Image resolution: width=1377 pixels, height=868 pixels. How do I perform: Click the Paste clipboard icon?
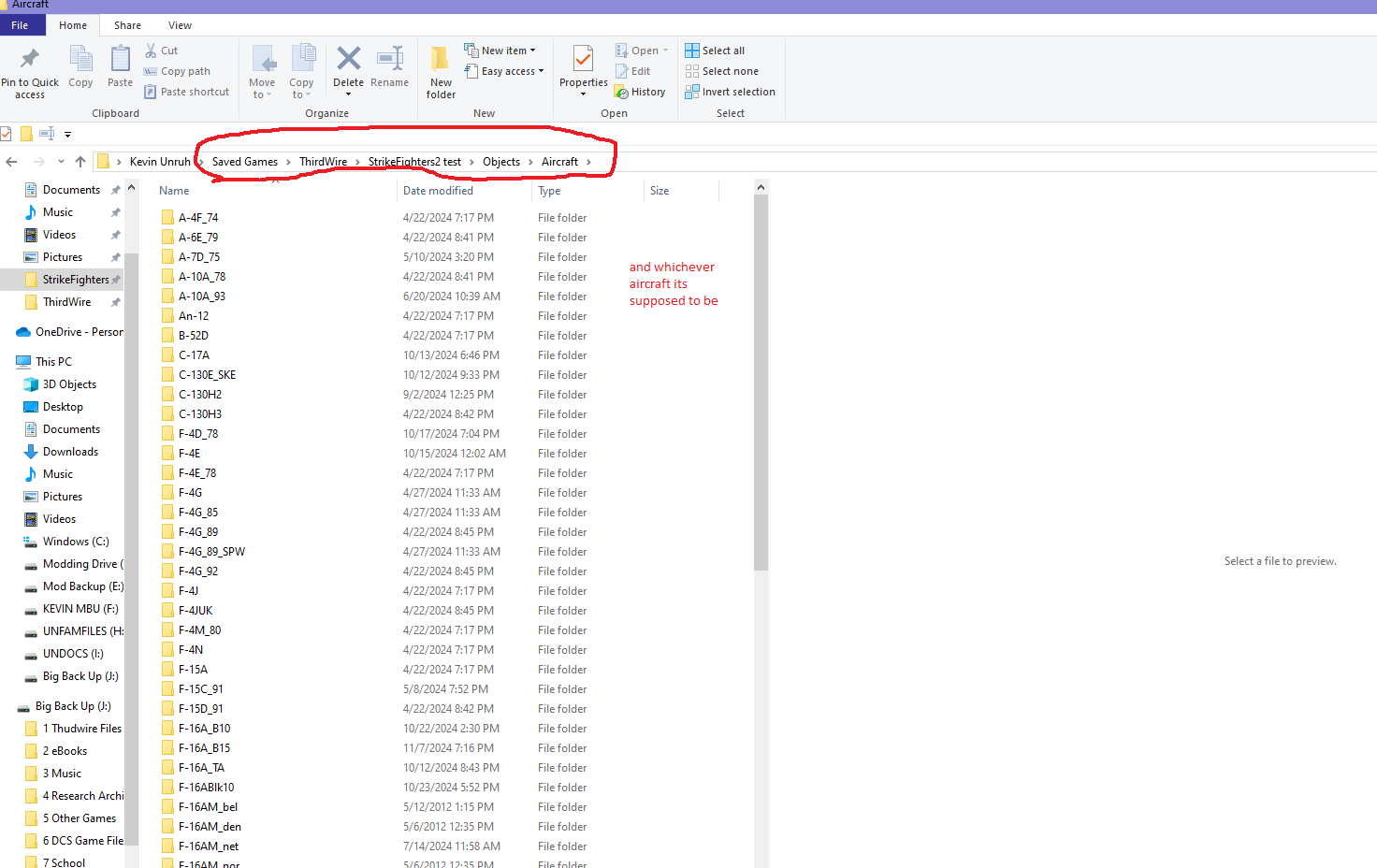pos(120,59)
